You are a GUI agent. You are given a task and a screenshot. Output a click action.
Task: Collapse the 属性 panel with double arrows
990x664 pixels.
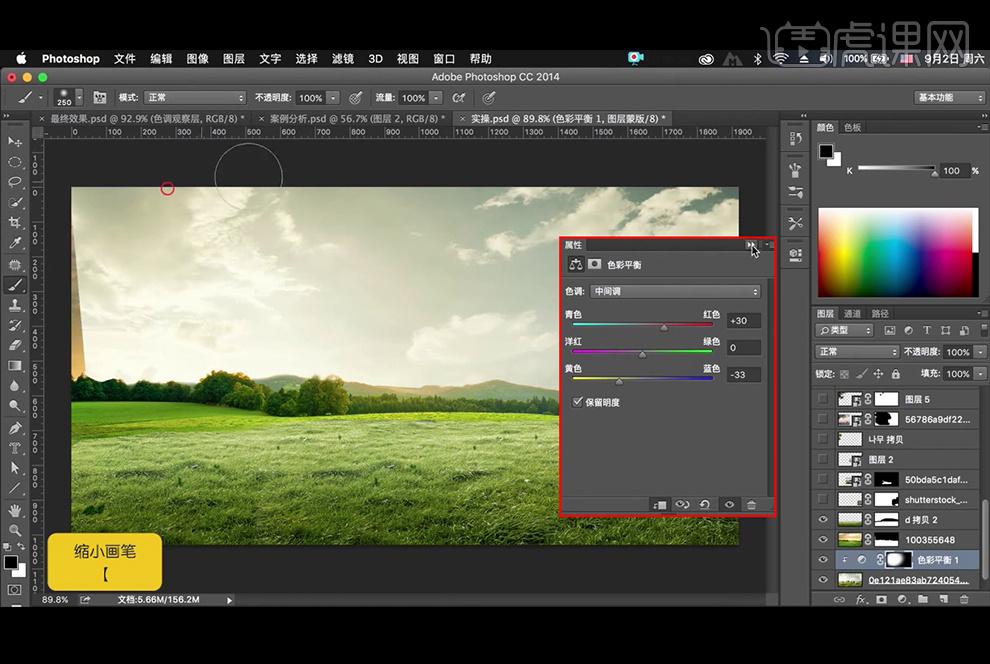point(750,244)
